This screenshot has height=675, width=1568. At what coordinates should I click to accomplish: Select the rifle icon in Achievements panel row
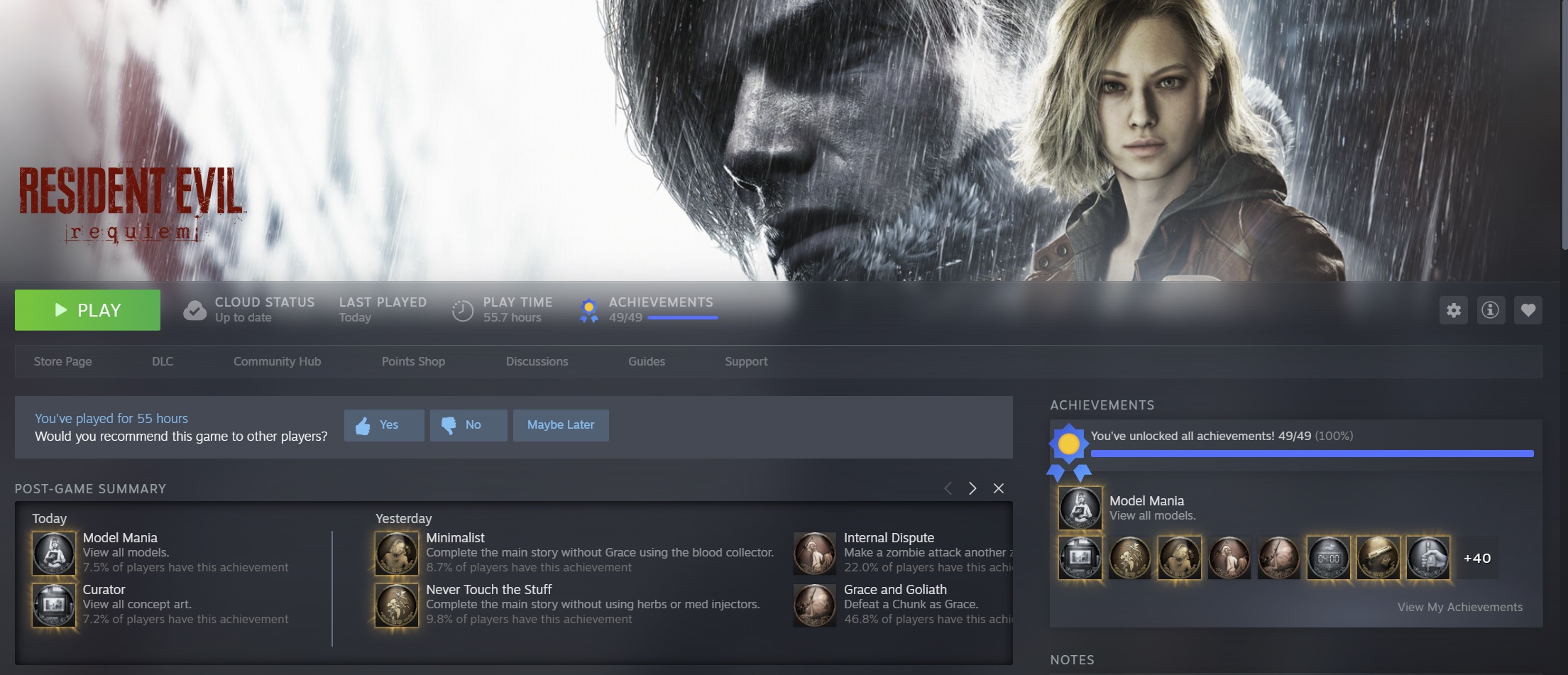coord(1279,558)
